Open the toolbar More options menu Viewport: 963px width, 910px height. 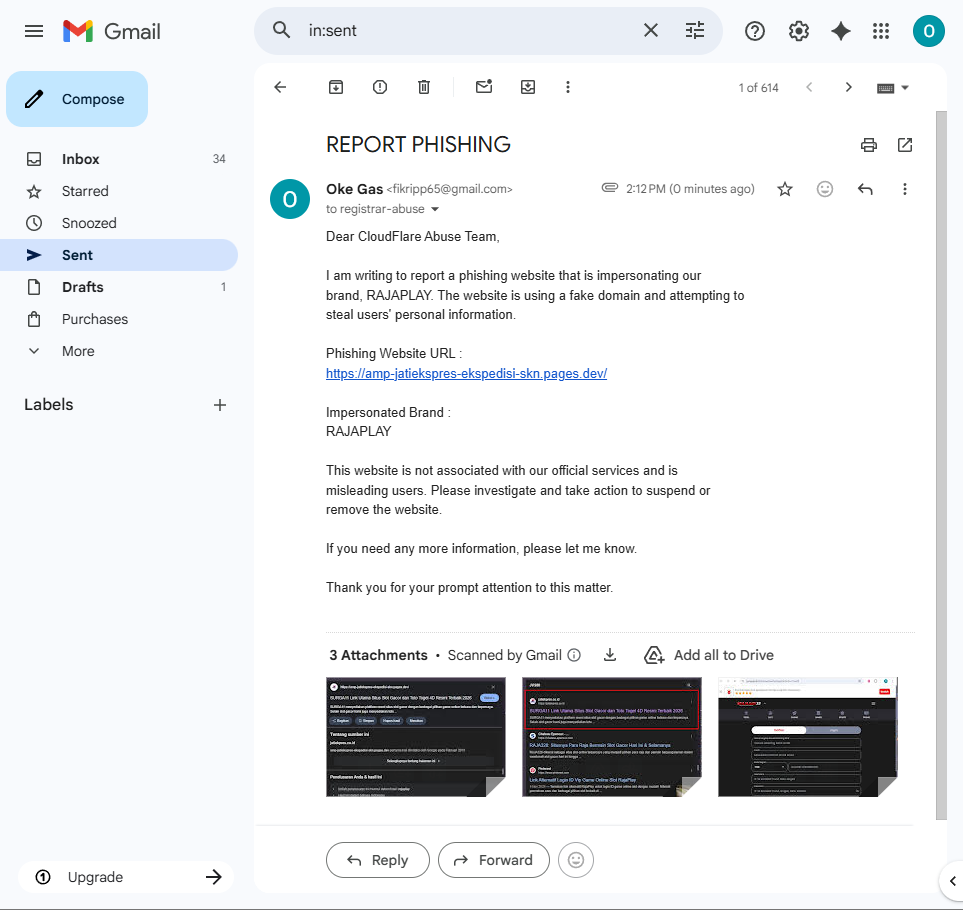coord(567,87)
